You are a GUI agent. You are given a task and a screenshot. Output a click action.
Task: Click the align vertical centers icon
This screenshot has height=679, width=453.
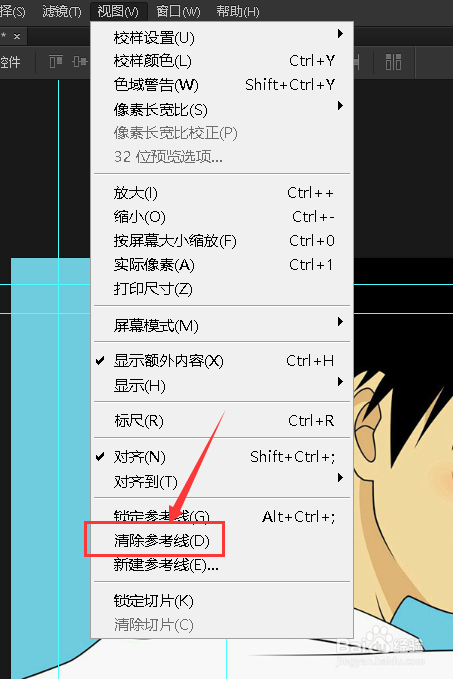(x=81, y=61)
